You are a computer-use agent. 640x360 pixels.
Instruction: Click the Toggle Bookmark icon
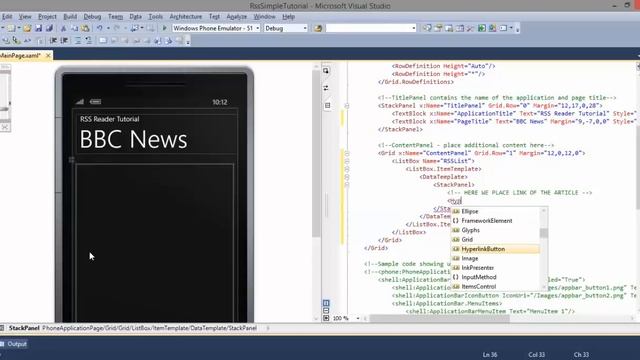[103, 40]
